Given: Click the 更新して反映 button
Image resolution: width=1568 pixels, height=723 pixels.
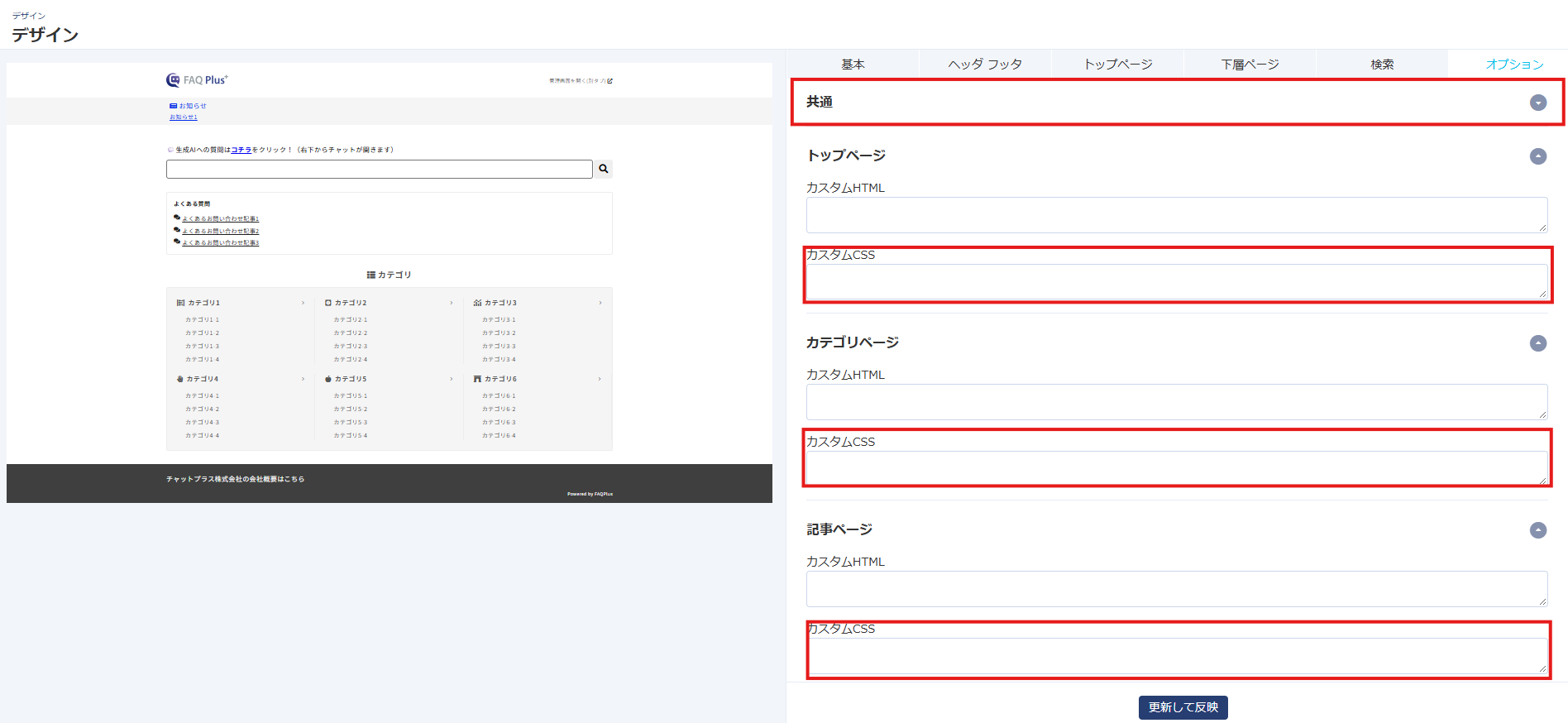Looking at the screenshot, I should point(1183,707).
